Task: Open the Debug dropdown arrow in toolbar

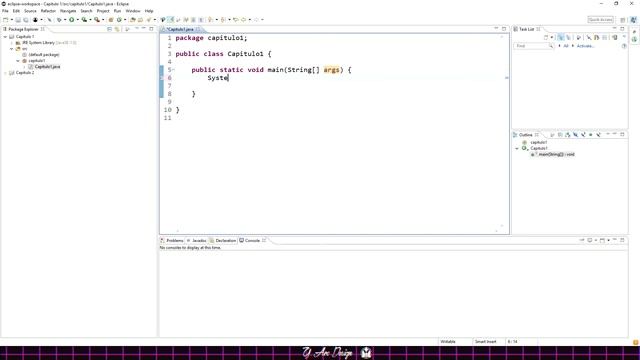Action: [x=65, y=20]
